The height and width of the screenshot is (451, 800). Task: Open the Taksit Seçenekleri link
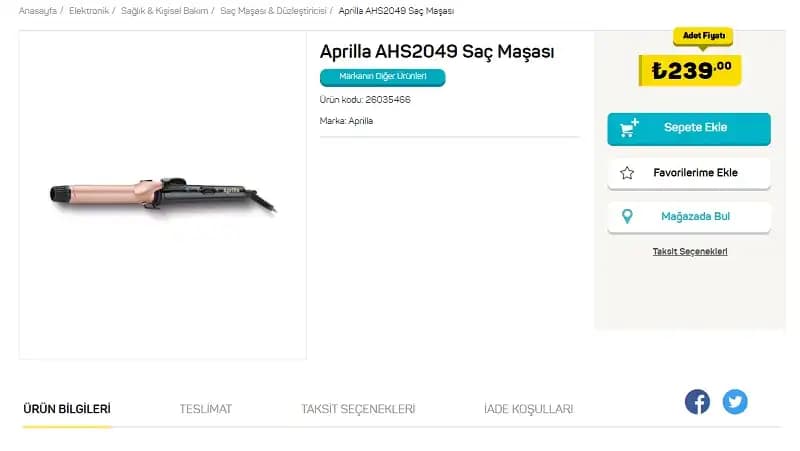coord(690,251)
